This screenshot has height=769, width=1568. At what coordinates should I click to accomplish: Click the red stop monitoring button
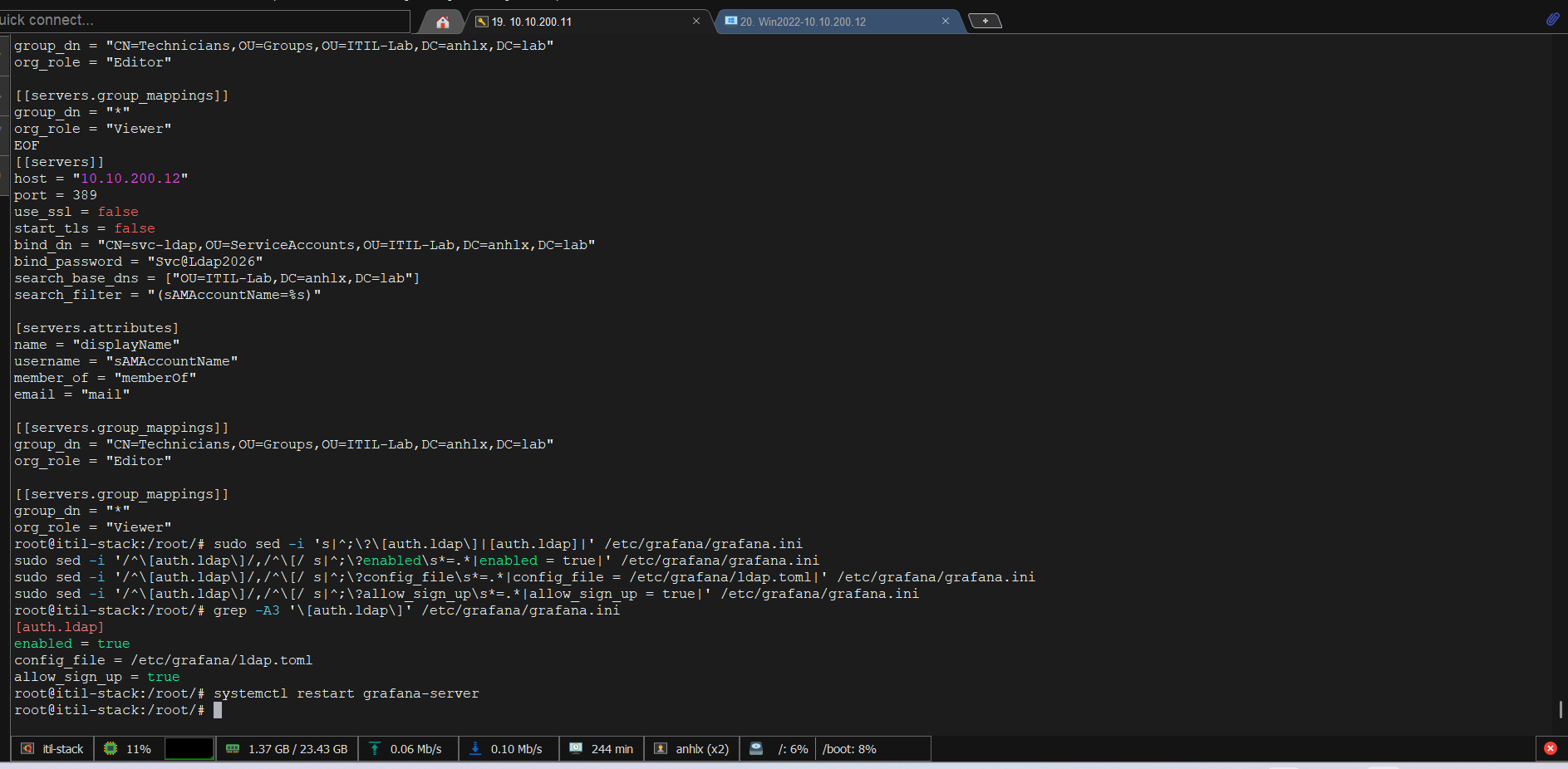[1551, 748]
